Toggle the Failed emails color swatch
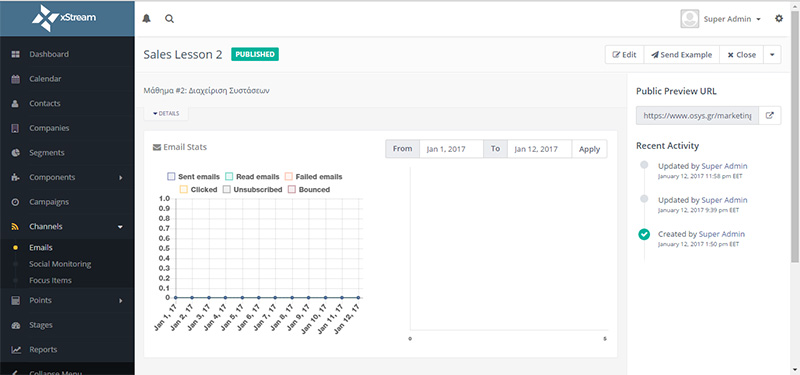 (x=288, y=177)
